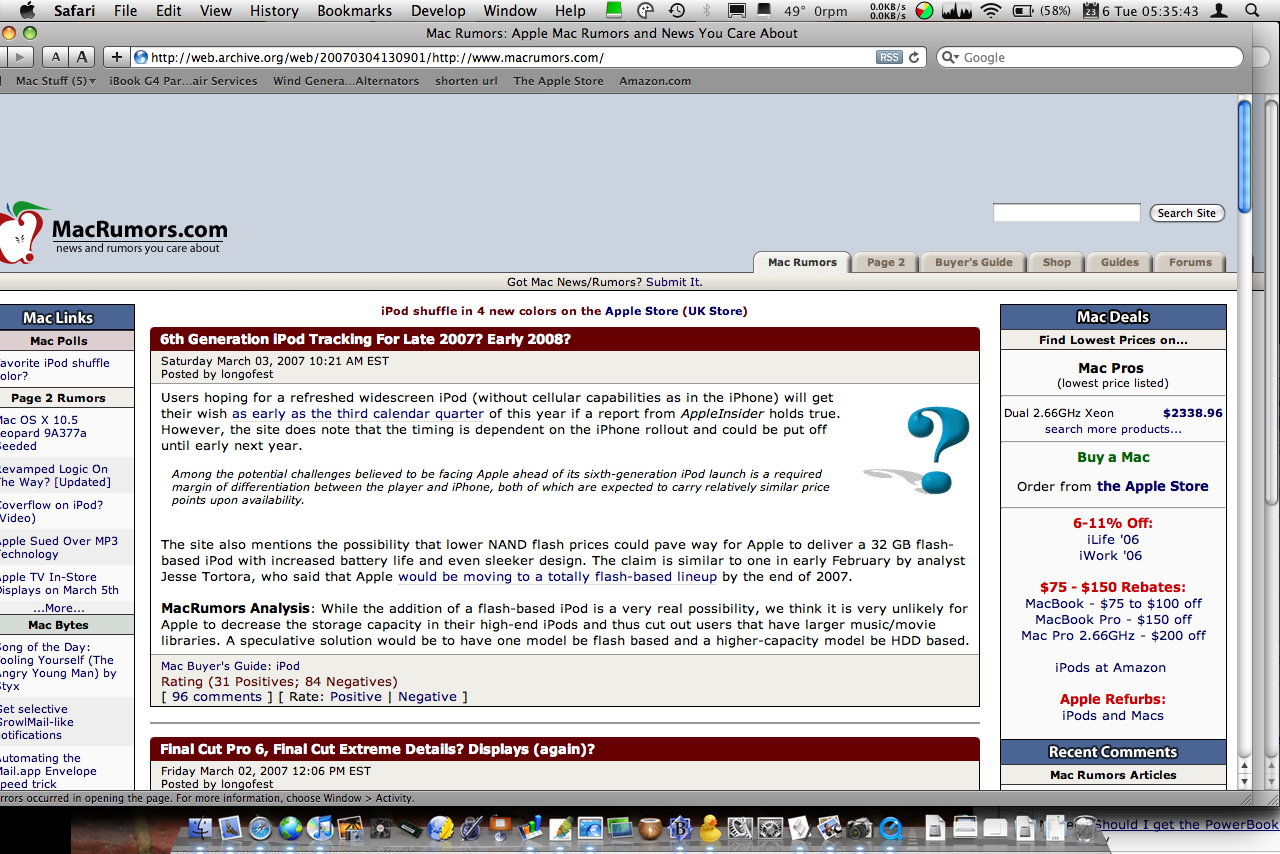Viewport: 1280px width, 854px height.
Task: Click the 'Submit It.' banner link
Action: point(674,282)
